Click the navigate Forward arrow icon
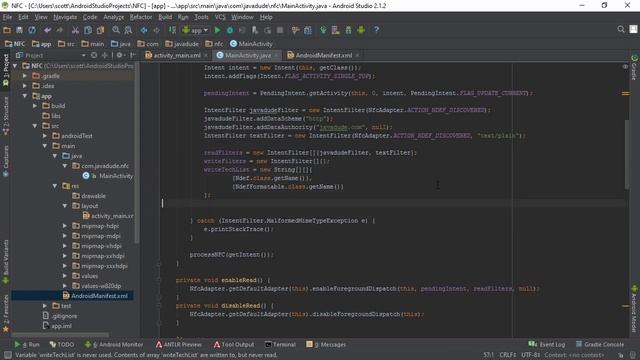 [x=156, y=30]
